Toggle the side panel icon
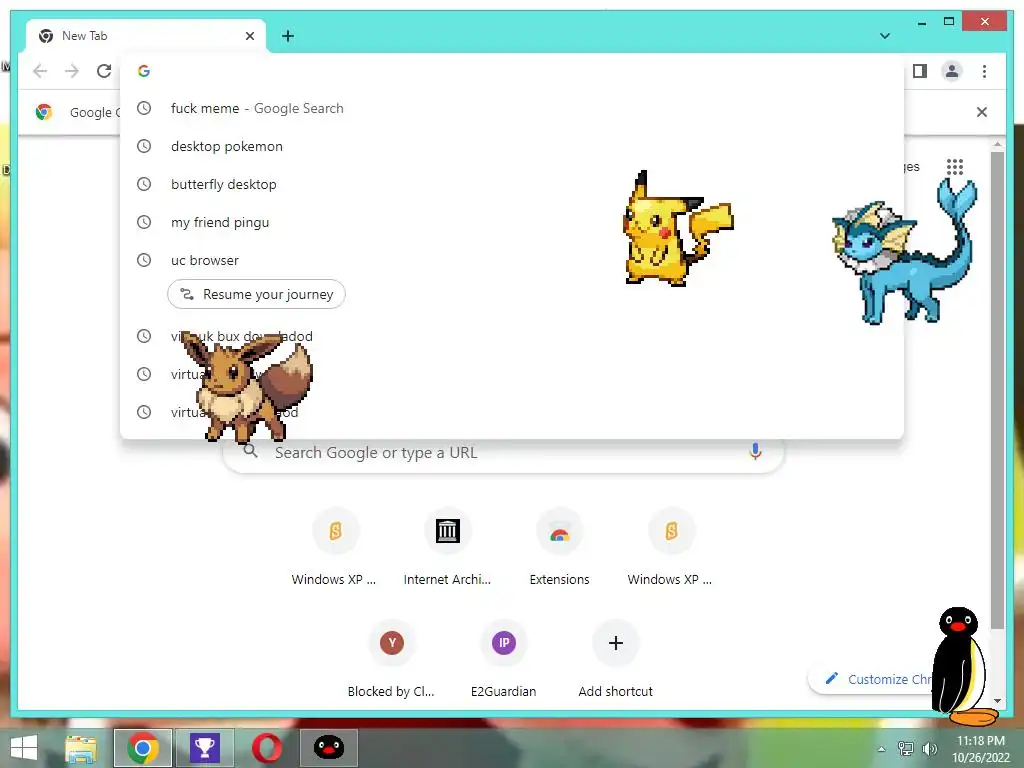This screenshot has height=768, width=1024. (920, 71)
